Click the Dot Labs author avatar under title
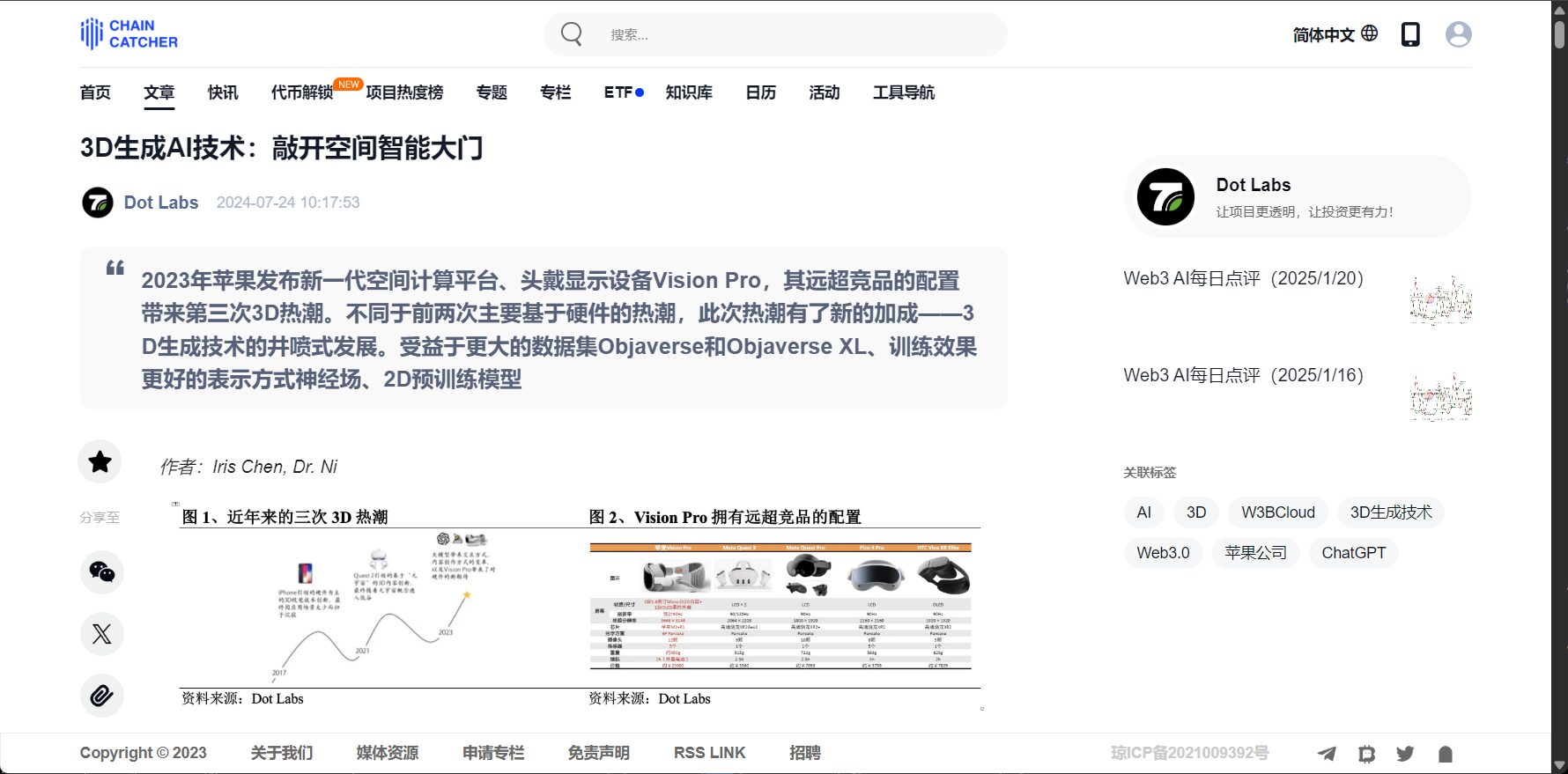 click(98, 203)
